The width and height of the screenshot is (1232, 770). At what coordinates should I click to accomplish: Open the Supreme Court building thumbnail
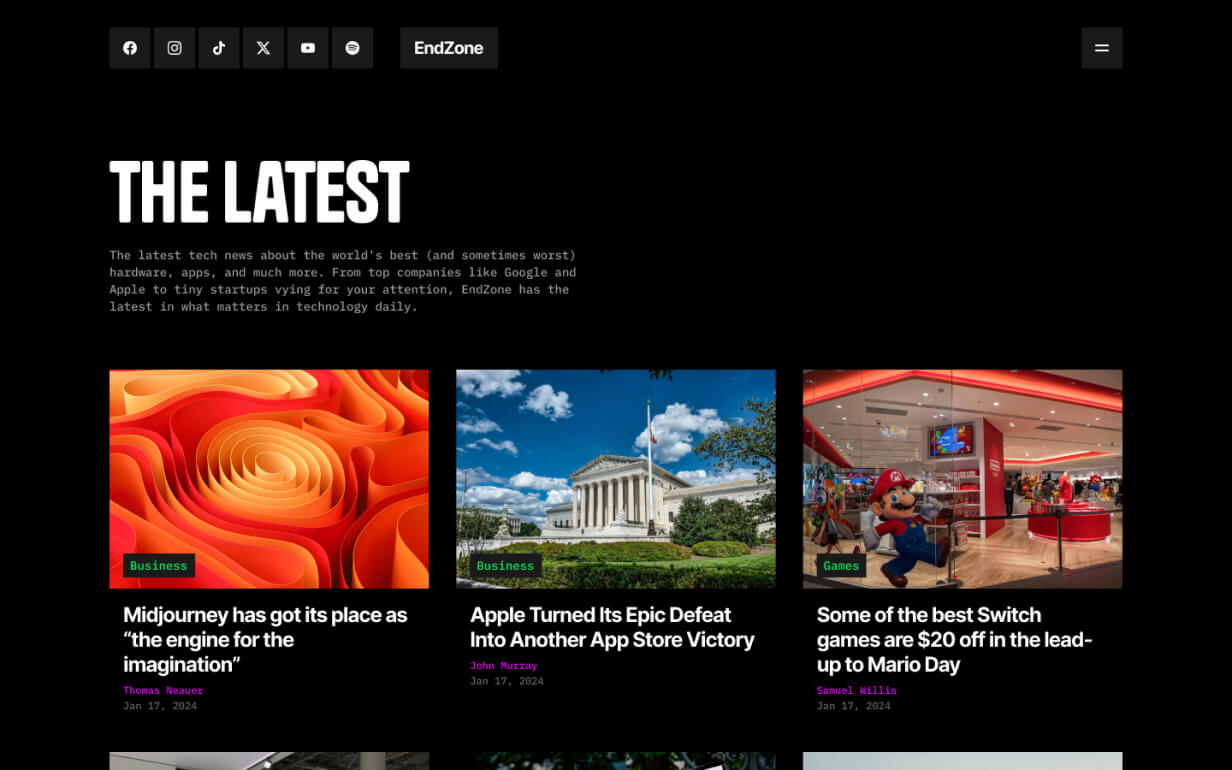coord(616,479)
